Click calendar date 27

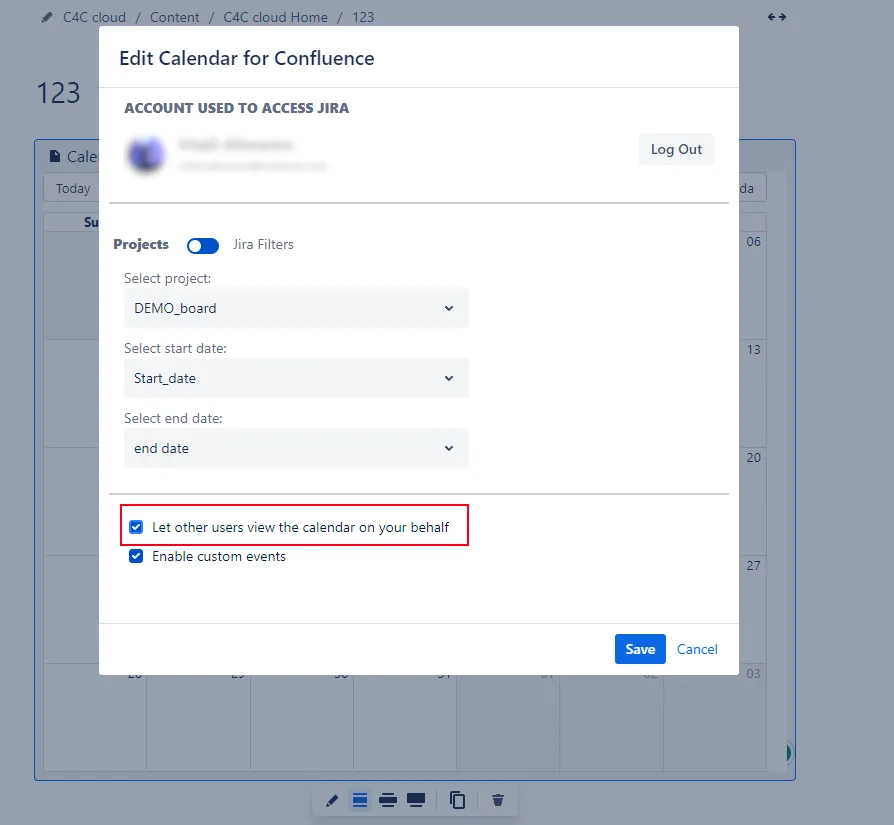coord(753,566)
